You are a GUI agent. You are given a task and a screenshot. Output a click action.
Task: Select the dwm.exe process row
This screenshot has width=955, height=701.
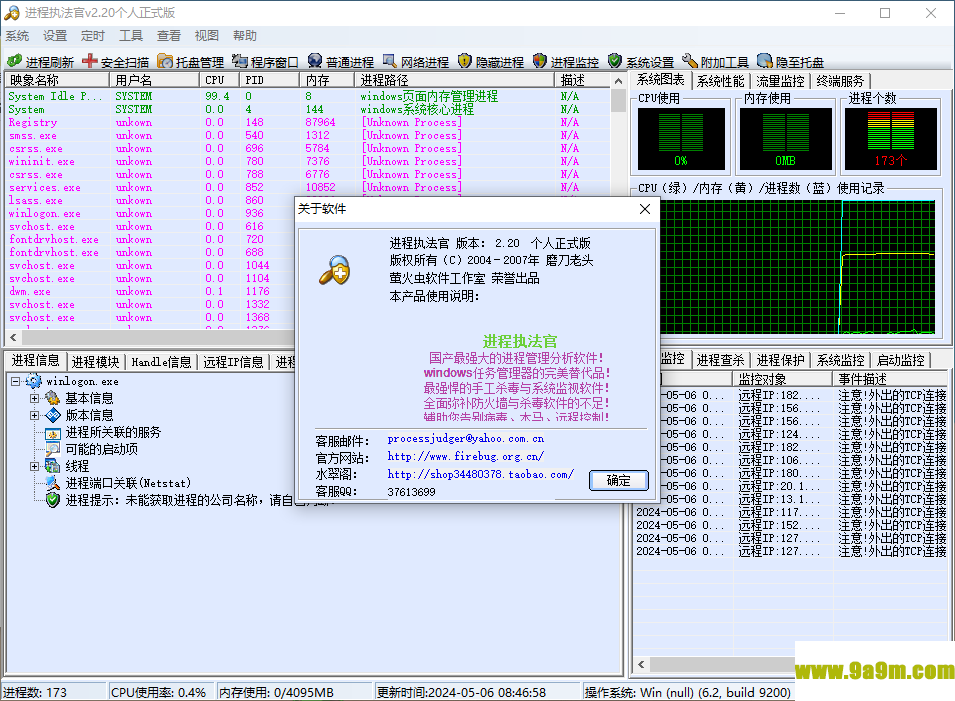150,292
